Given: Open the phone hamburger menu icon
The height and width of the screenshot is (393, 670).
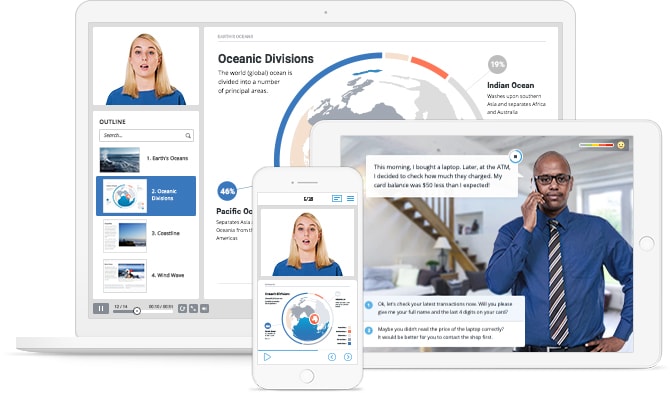Looking at the screenshot, I should (x=350, y=199).
